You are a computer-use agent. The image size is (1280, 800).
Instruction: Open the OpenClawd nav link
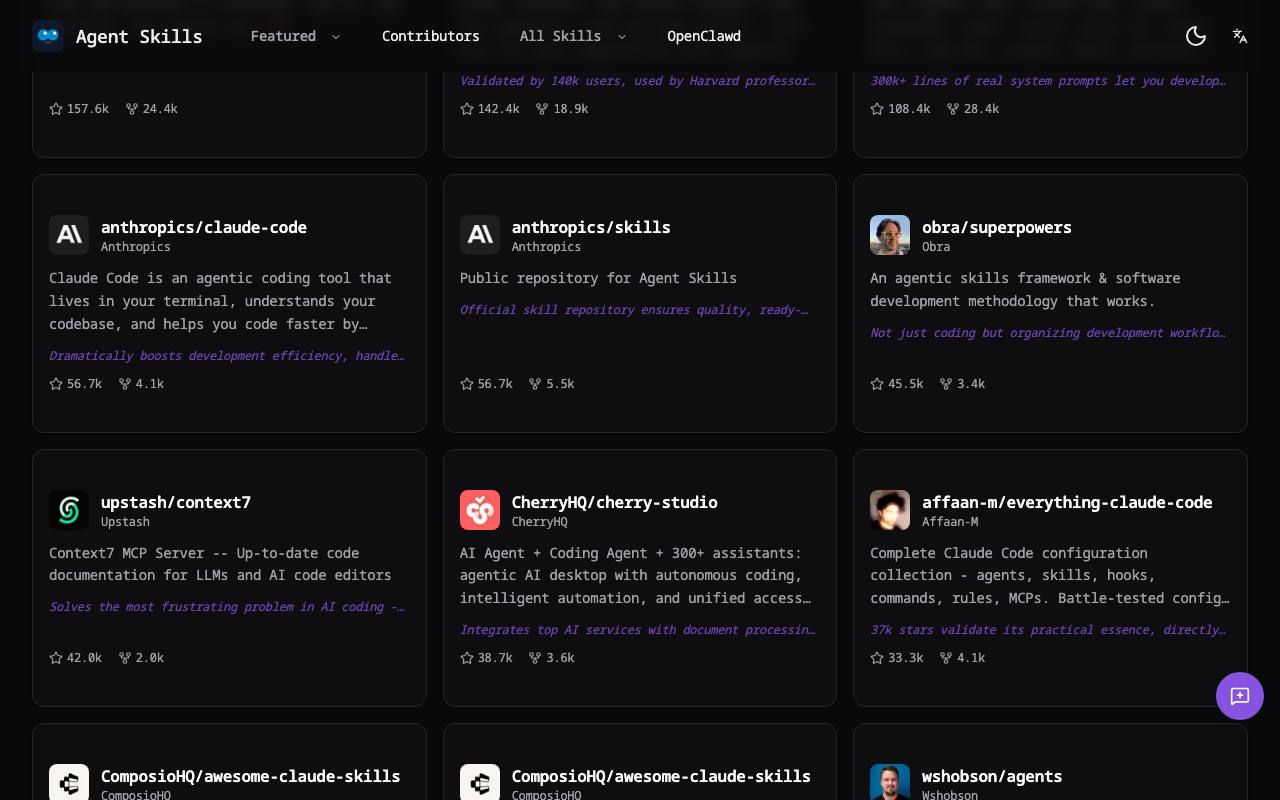tap(704, 36)
